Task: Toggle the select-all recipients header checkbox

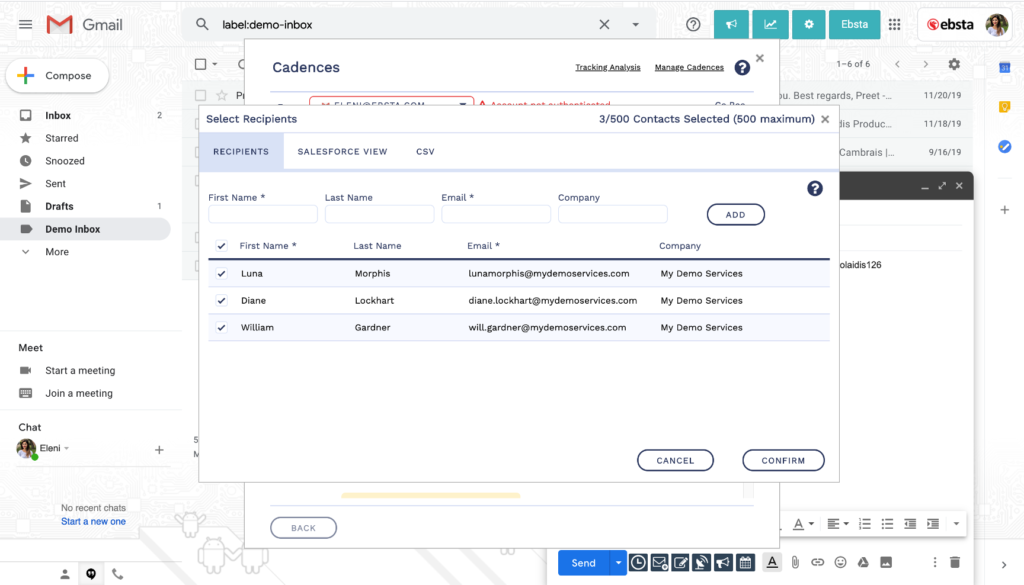Action: 222,246
